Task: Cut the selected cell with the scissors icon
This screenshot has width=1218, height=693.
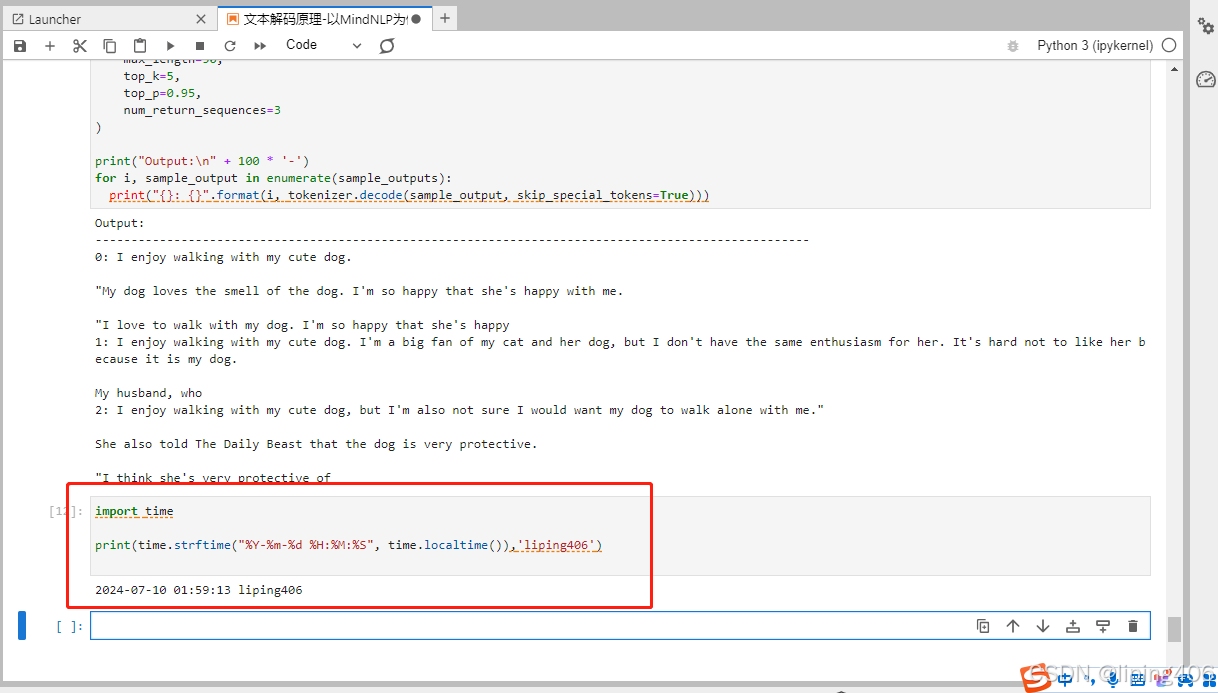Action: (80, 46)
